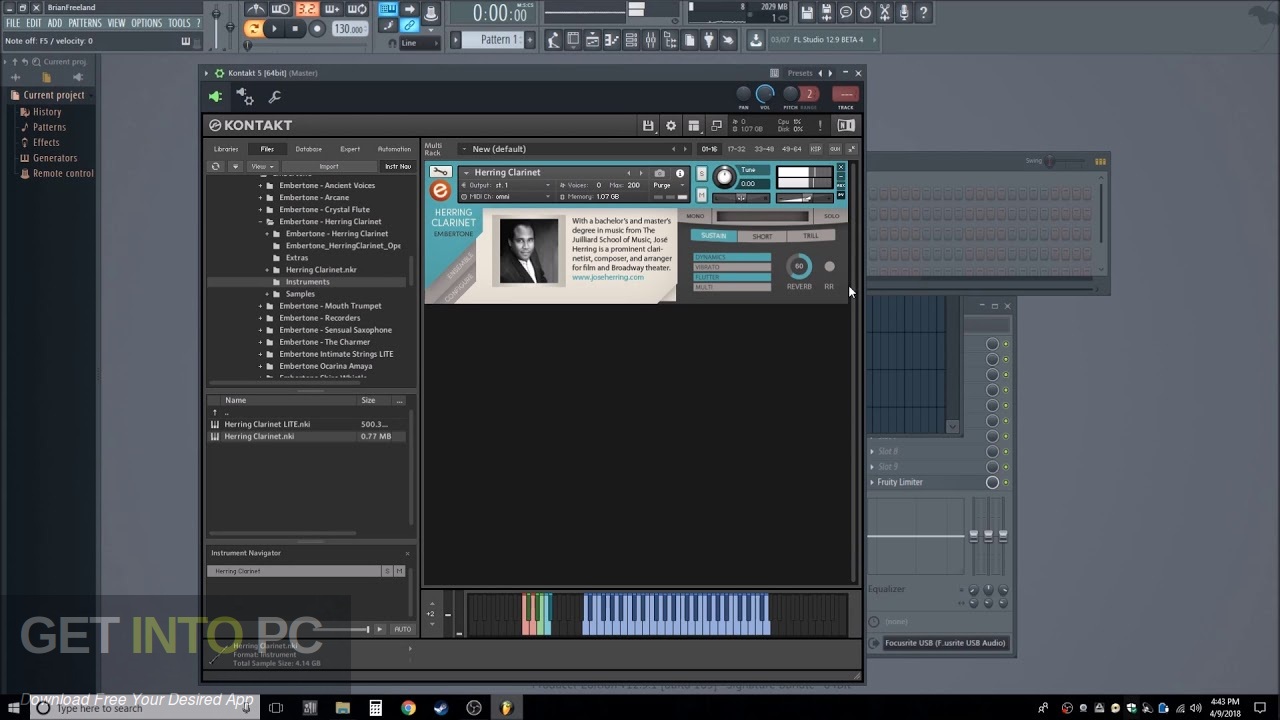Image resolution: width=1280 pixels, height=720 pixels.
Task: Open Steam from Windows taskbar
Action: click(x=441, y=708)
